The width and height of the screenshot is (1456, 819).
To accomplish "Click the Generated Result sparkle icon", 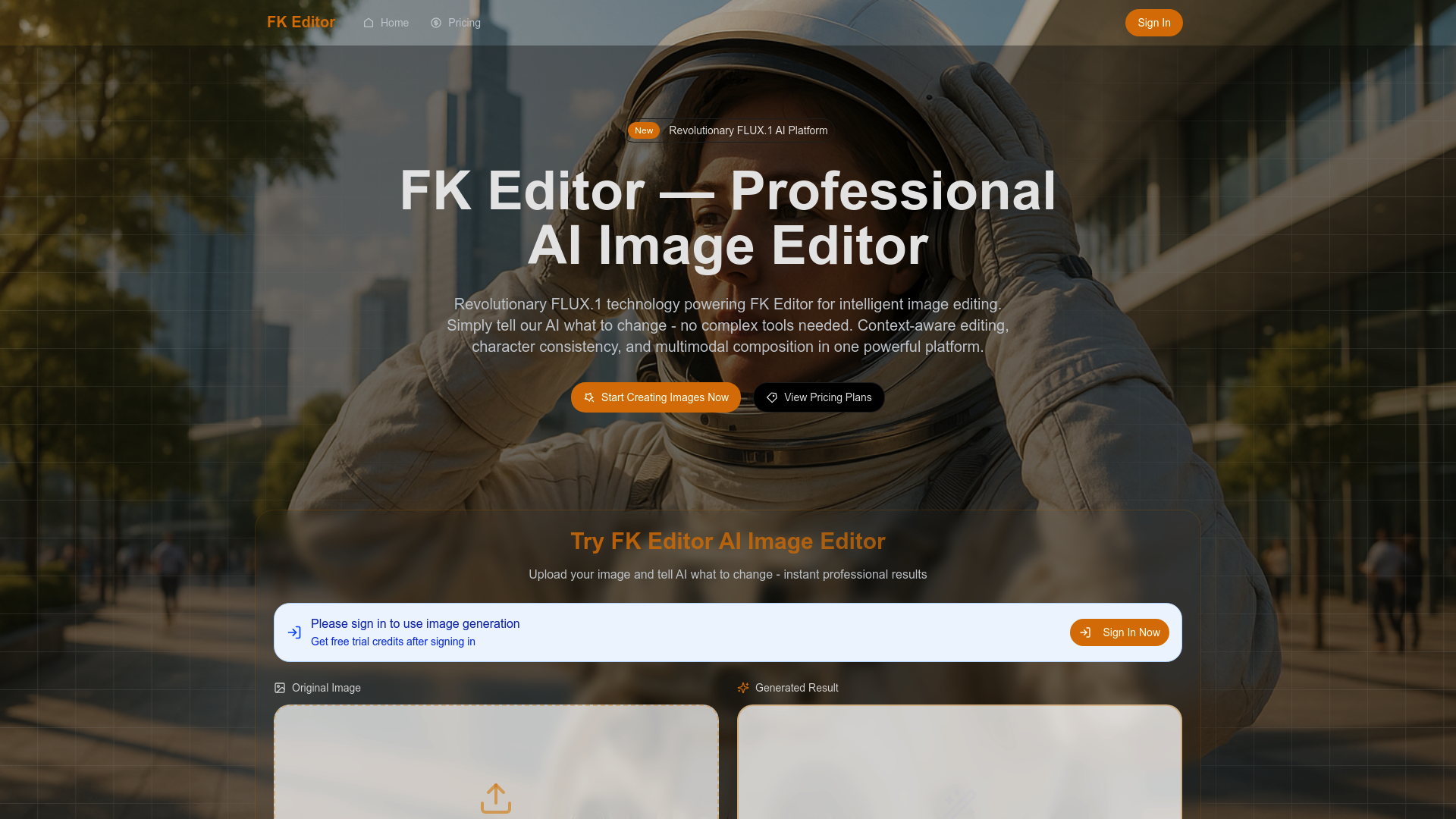I will [743, 688].
